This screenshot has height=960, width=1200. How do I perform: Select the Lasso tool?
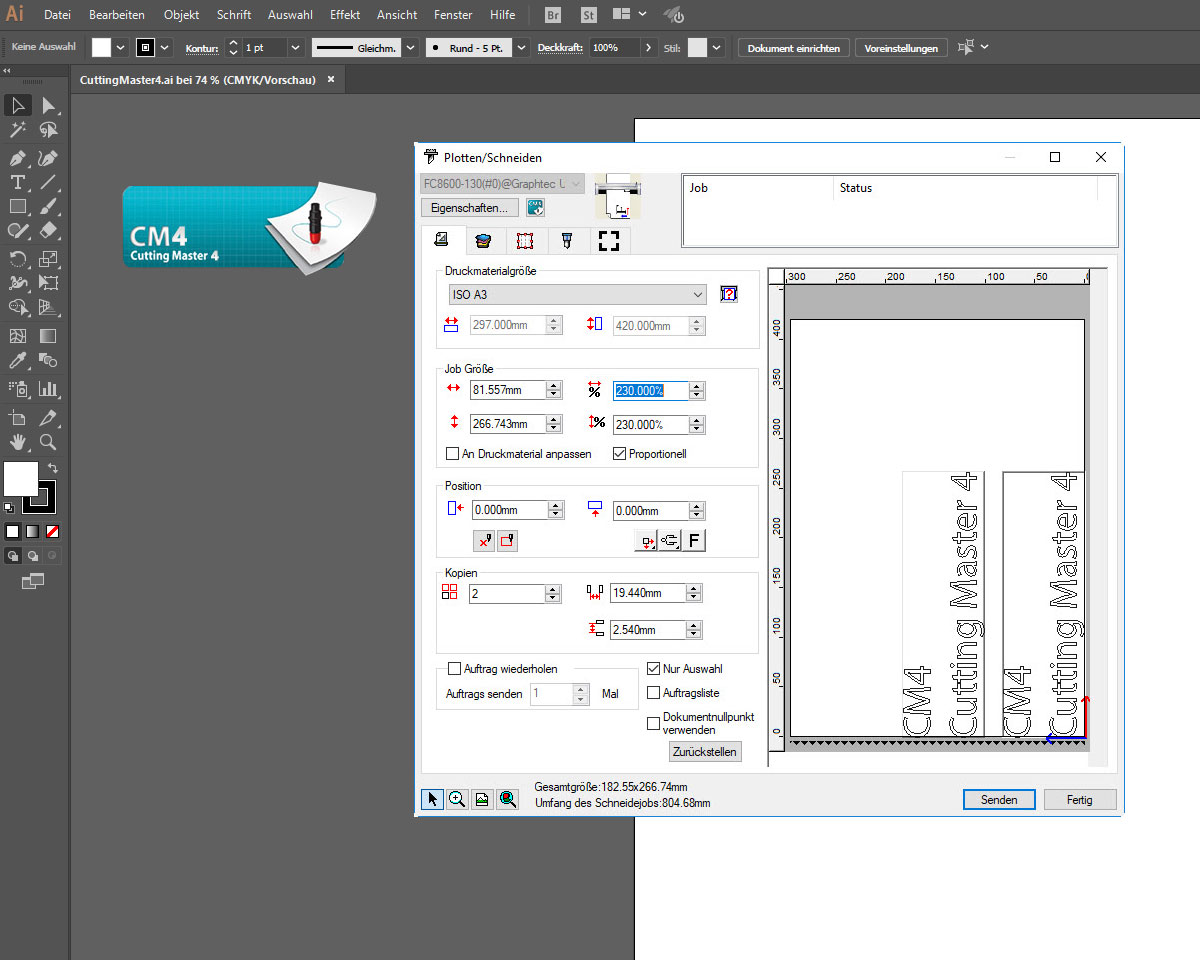coord(48,130)
